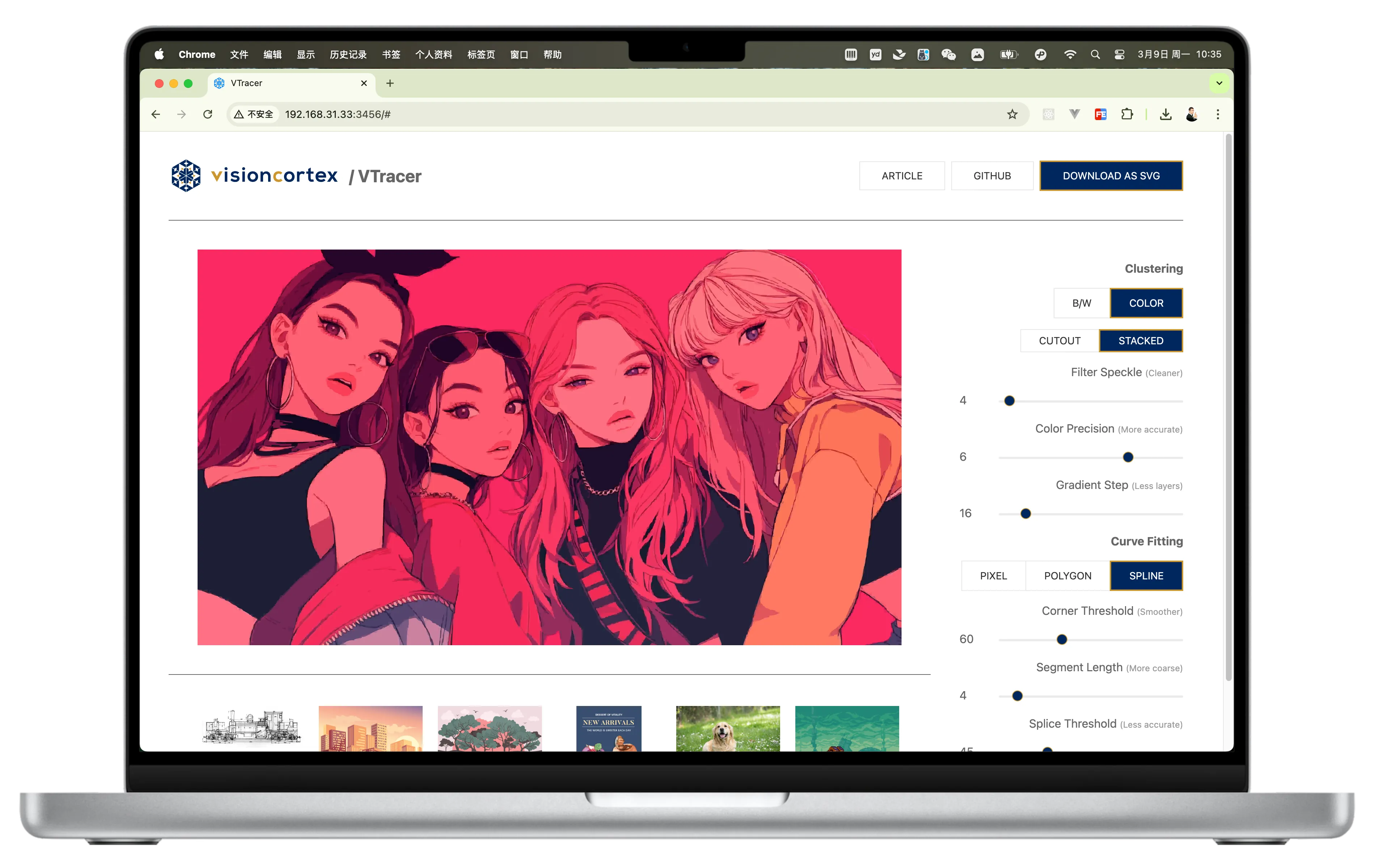1375x868 pixels.
Task: Click the GITHUB button
Action: (x=993, y=176)
